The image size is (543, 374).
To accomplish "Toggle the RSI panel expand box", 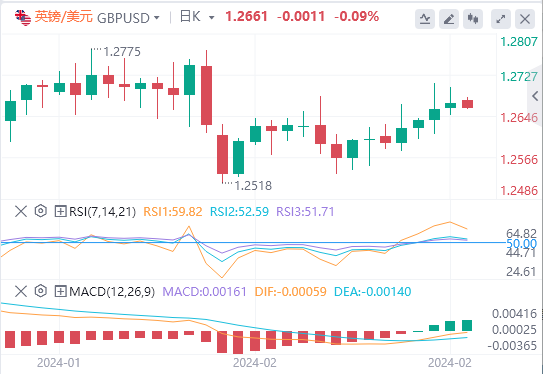I will pyautogui.click(x=60, y=211).
